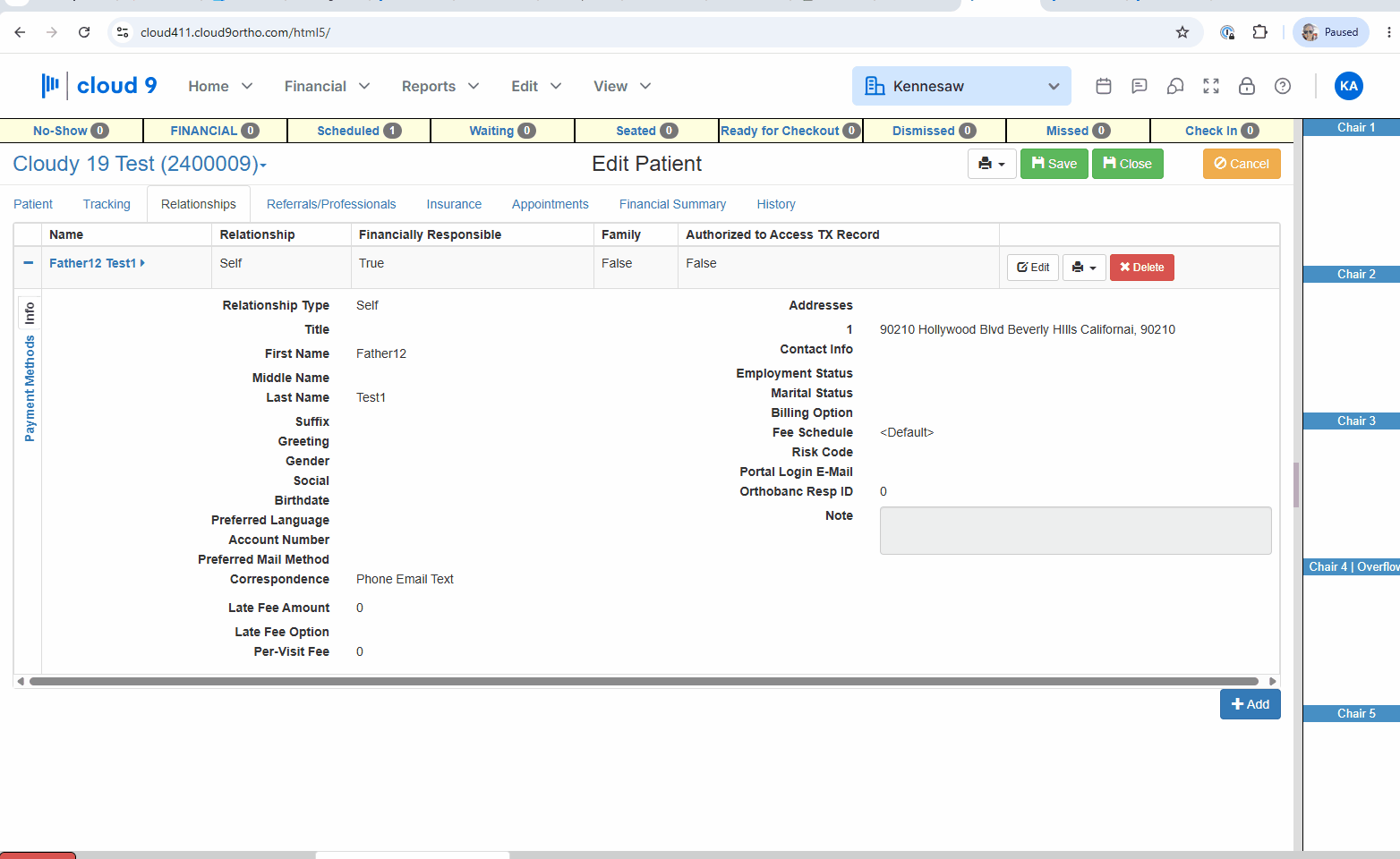Viewport: 1400px width, 859px height.
Task: Open the Dismissed status filter
Action: point(935,131)
